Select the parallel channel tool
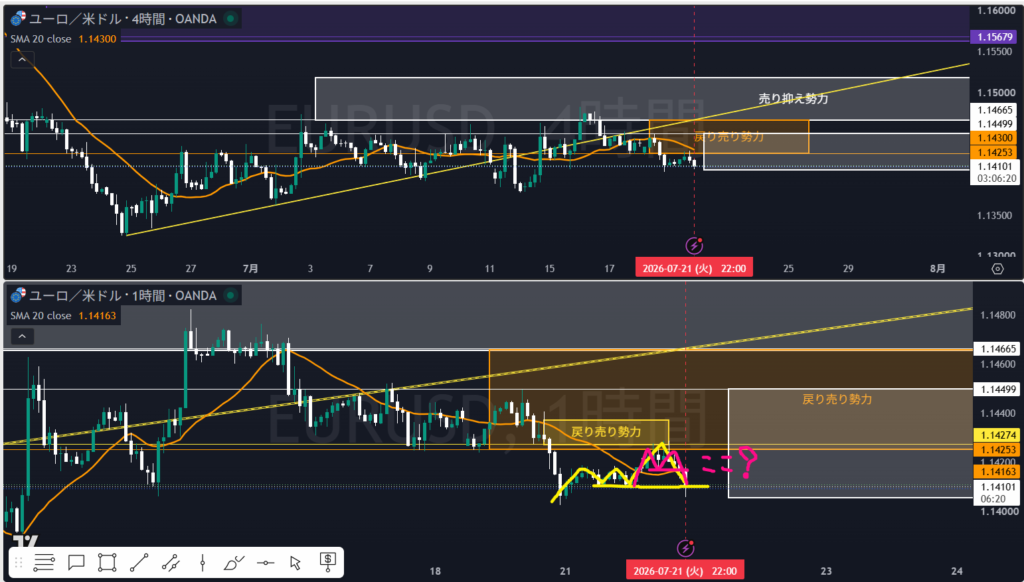This screenshot has width=1024, height=582. [x=170, y=562]
